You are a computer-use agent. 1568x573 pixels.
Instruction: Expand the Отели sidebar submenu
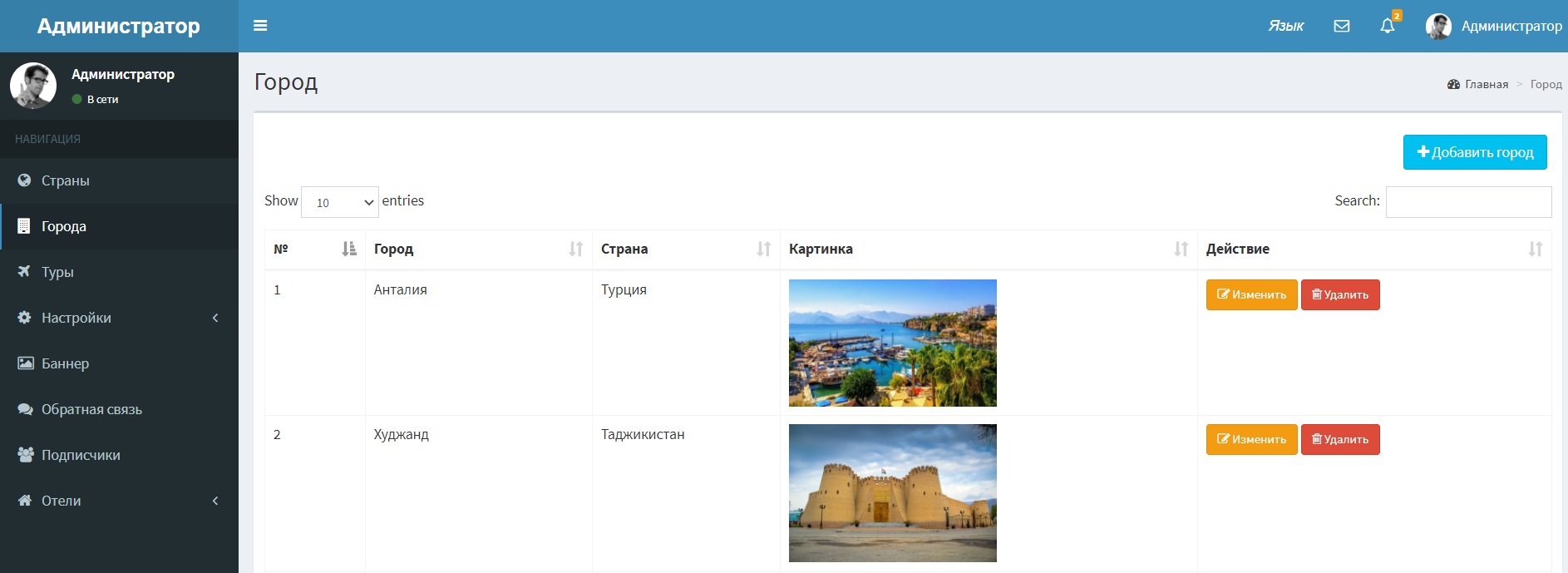tap(119, 501)
